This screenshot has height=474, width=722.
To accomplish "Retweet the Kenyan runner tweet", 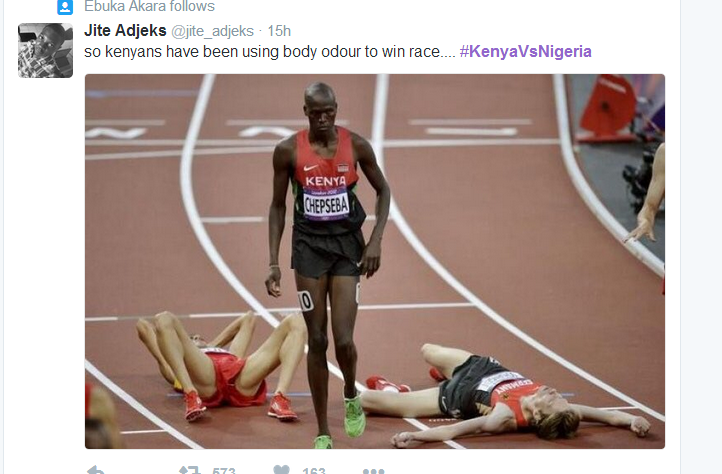I will (190, 470).
